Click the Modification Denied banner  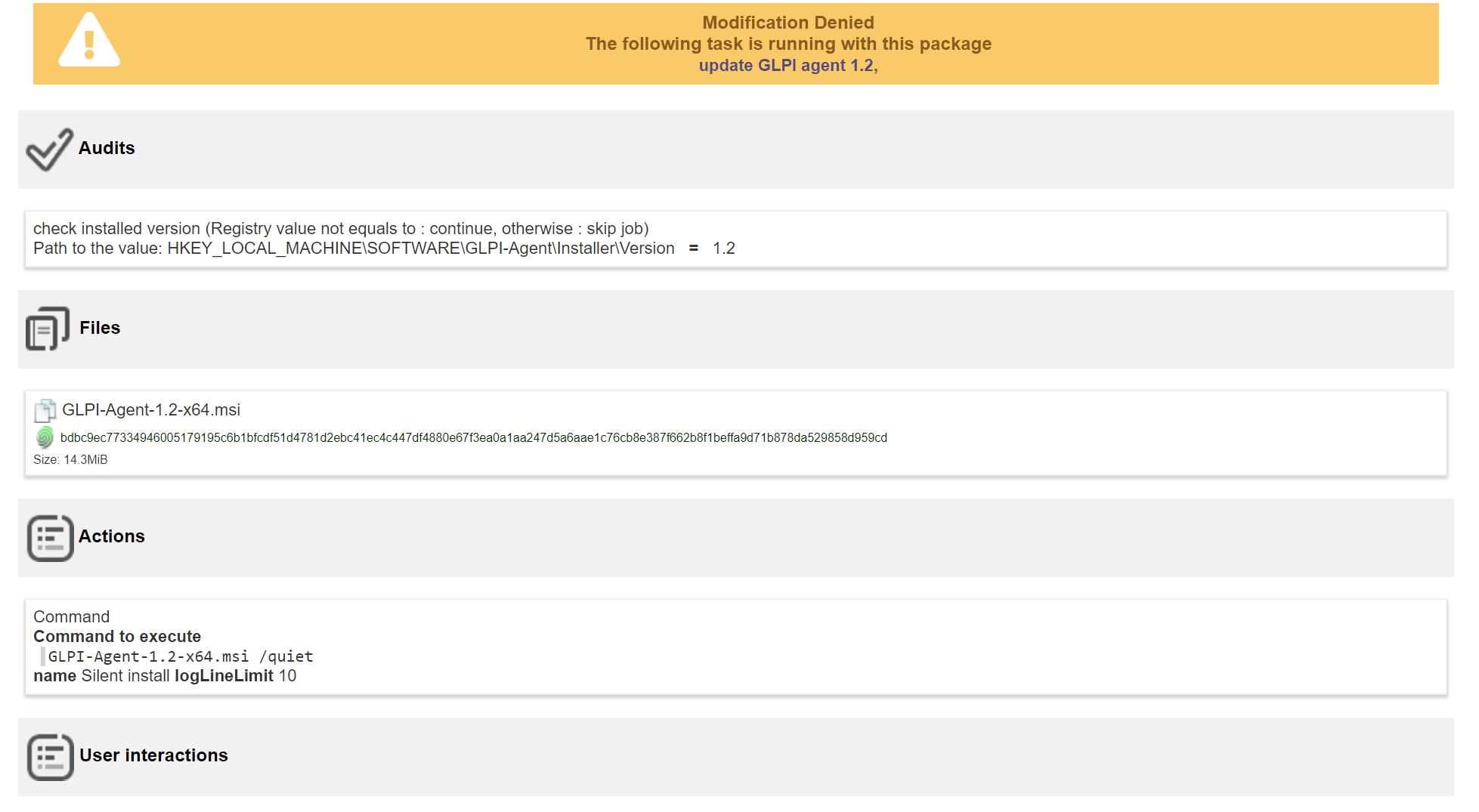click(x=787, y=23)
